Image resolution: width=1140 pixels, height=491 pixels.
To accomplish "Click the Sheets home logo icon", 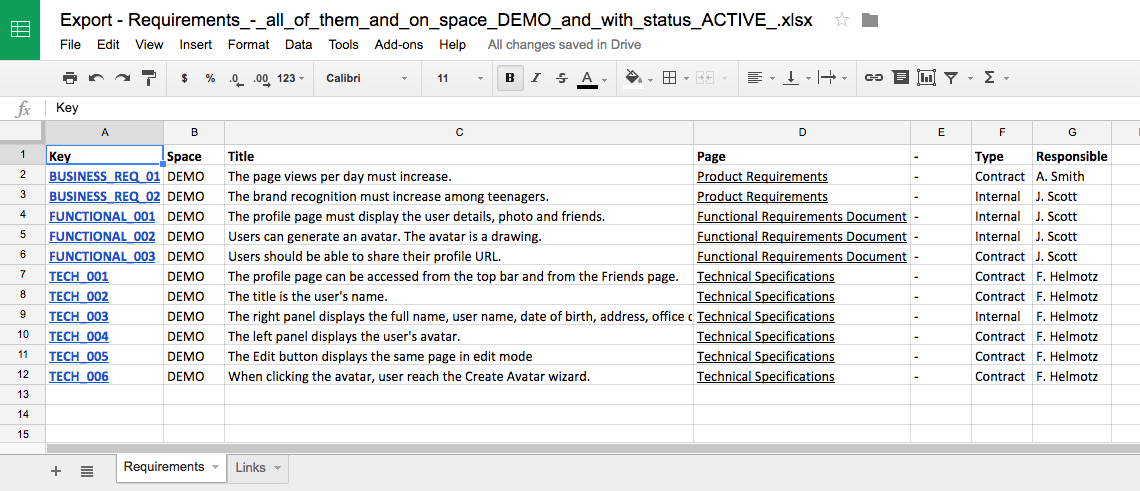I will pos(20,29).
